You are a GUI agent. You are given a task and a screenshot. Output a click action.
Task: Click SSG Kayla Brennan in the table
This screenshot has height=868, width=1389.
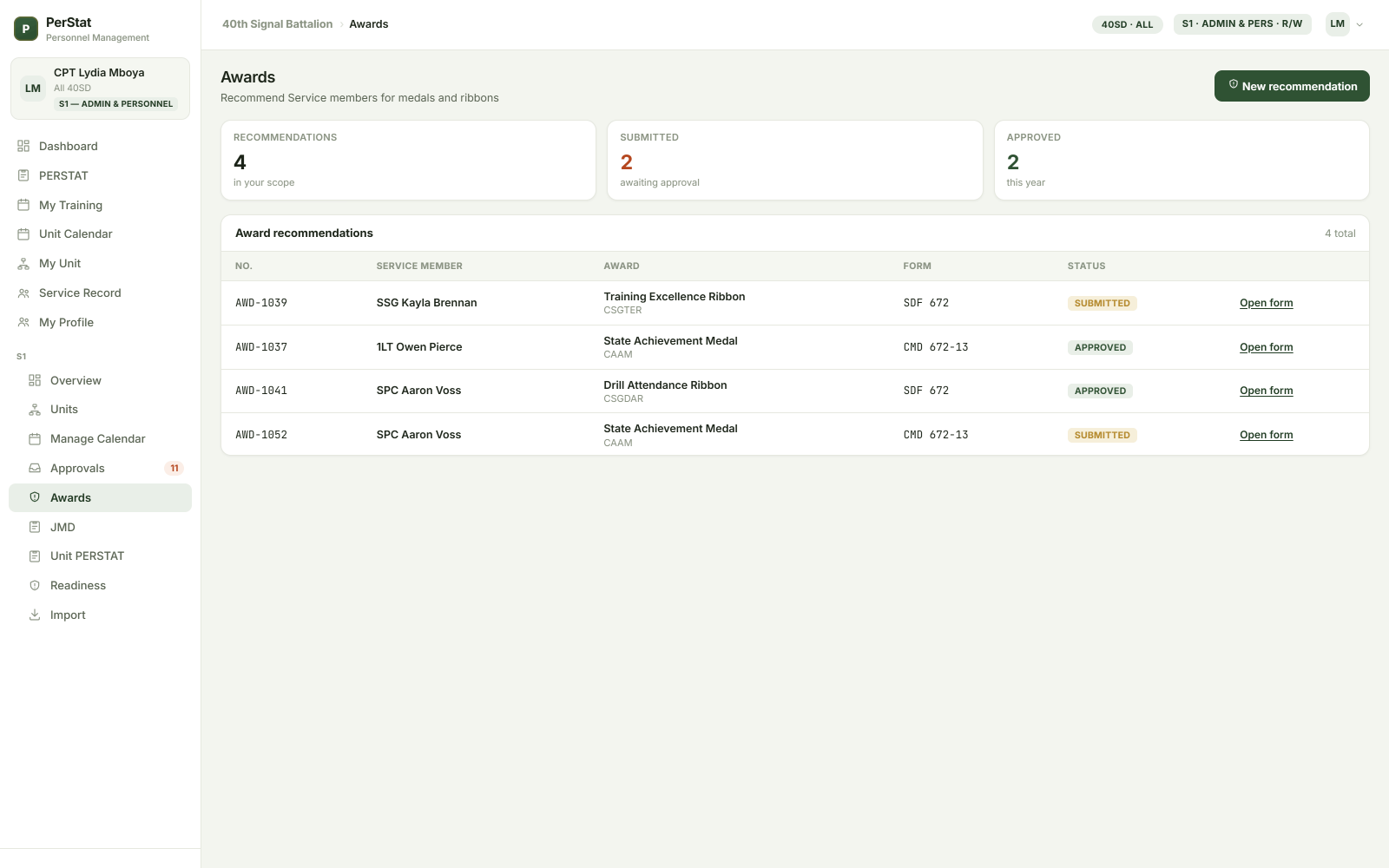(x=426, y=303)
